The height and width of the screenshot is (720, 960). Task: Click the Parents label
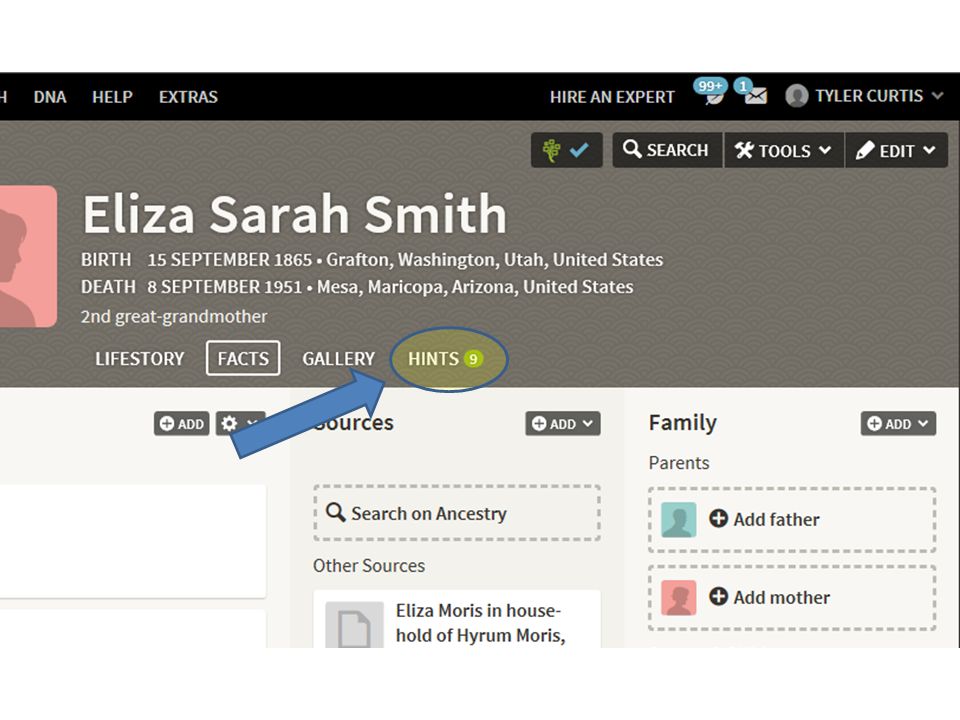(x=679, y=463)
